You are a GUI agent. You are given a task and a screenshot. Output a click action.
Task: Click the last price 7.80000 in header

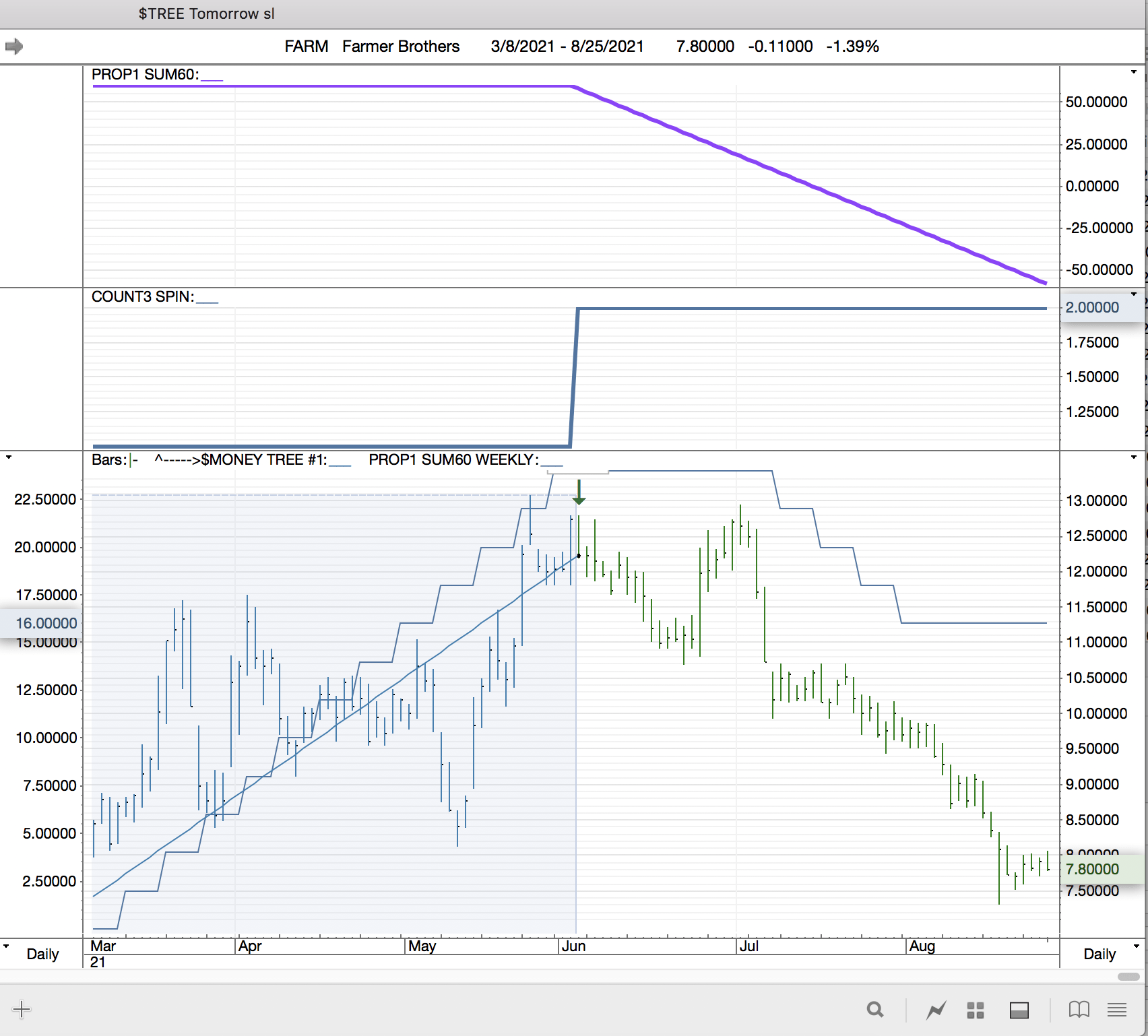705,46
